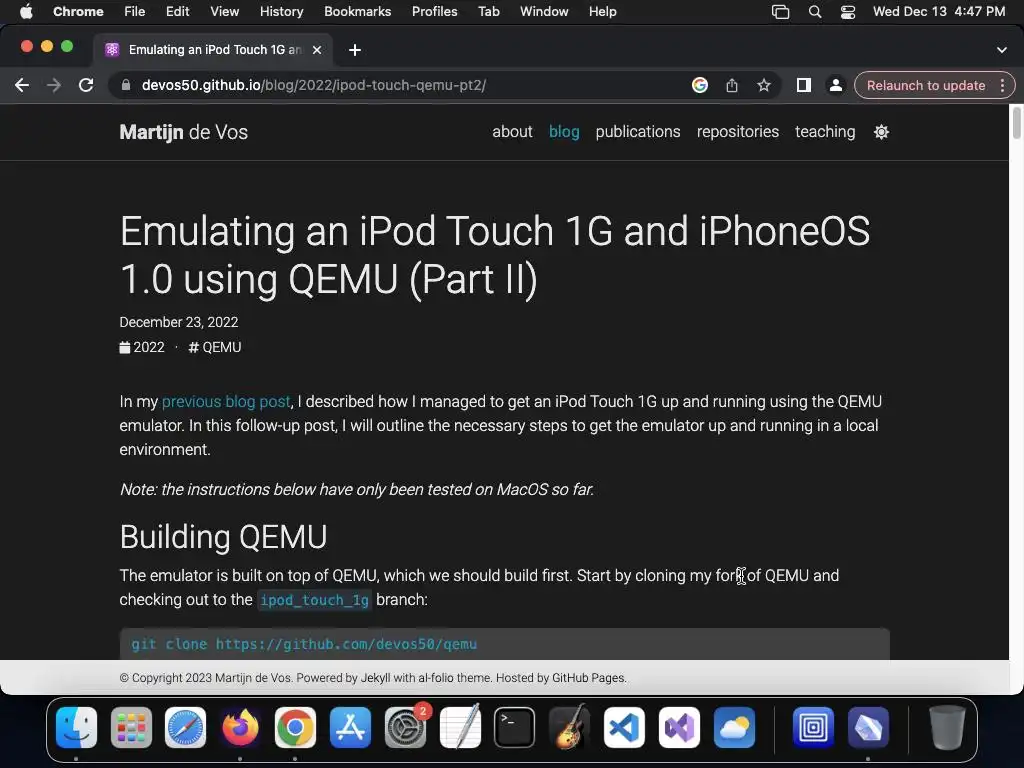Open the QEMU tag link

215,347
